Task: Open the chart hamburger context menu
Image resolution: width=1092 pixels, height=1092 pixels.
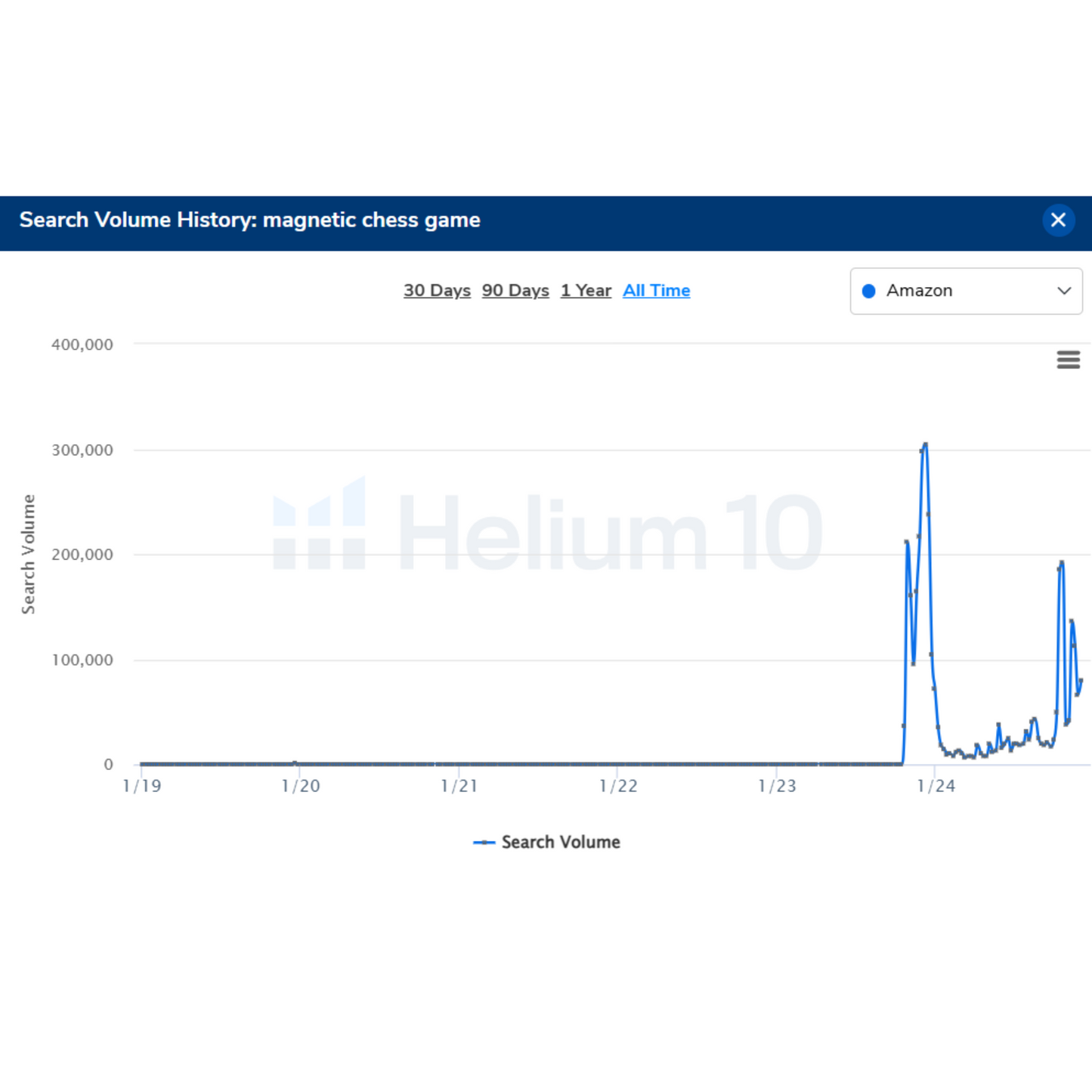Action: [1068, 360]
